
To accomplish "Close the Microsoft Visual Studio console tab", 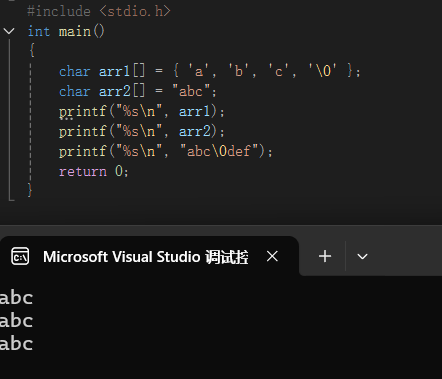I will [272, 256].
